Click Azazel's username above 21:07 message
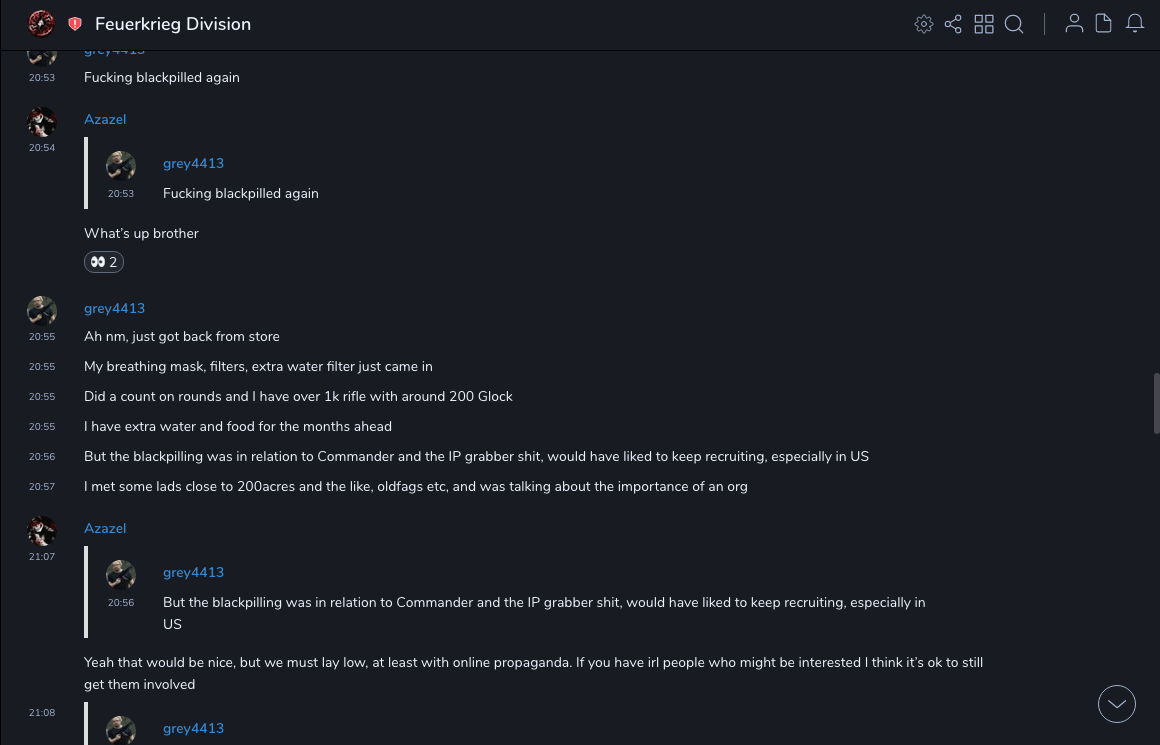1160x745 pixels. tap(105, 528)
